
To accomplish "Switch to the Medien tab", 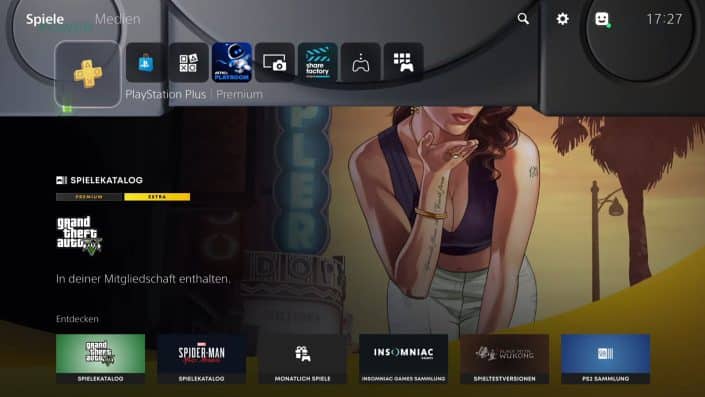I will tap(118, 19).
